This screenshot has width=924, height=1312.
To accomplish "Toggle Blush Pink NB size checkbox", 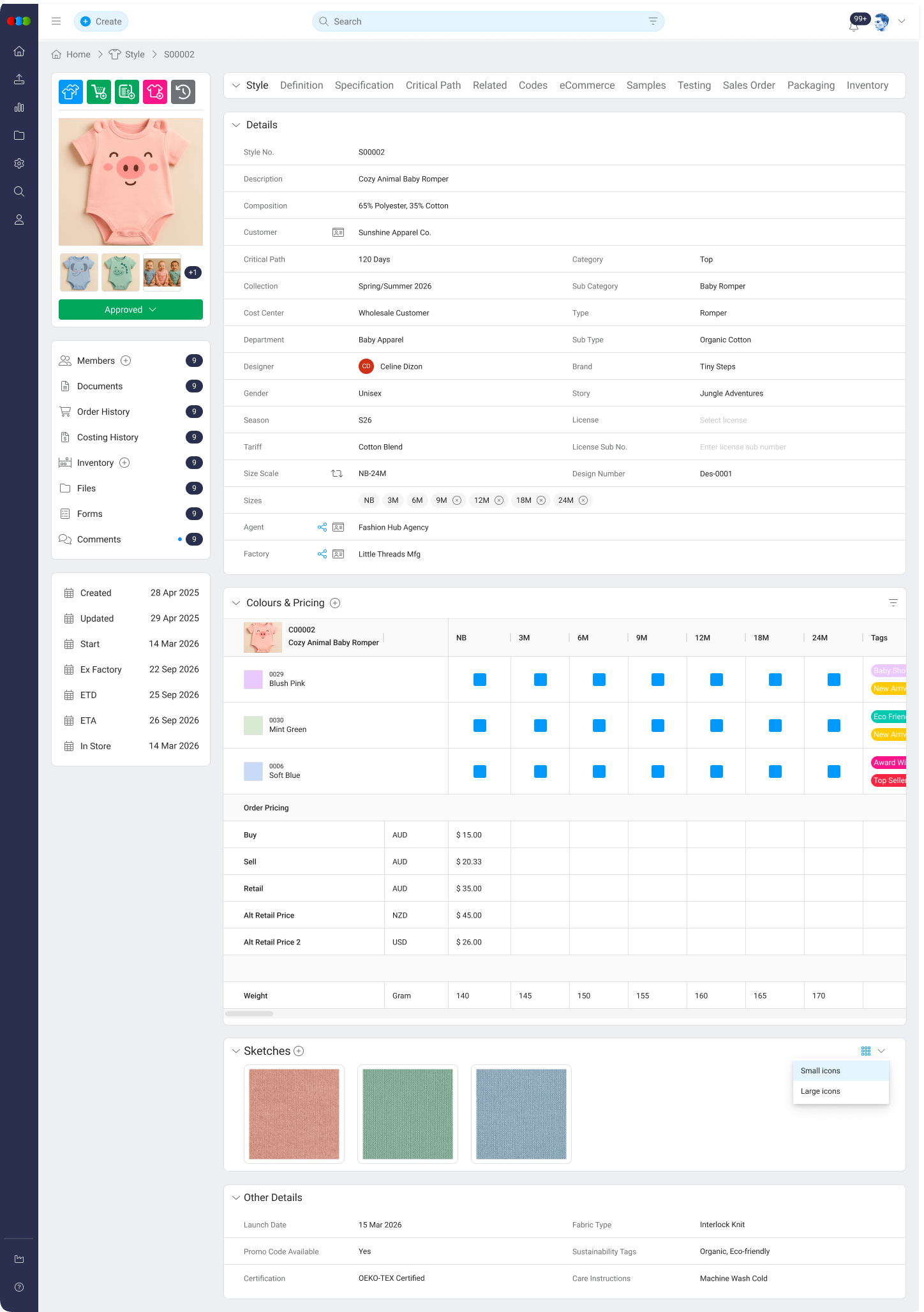I will (x=480, y=680).
